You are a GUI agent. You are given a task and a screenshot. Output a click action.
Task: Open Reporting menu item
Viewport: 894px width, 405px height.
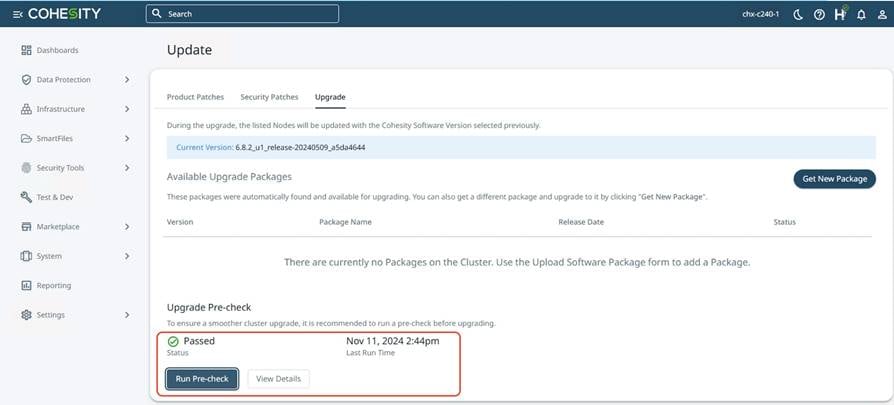54,285
